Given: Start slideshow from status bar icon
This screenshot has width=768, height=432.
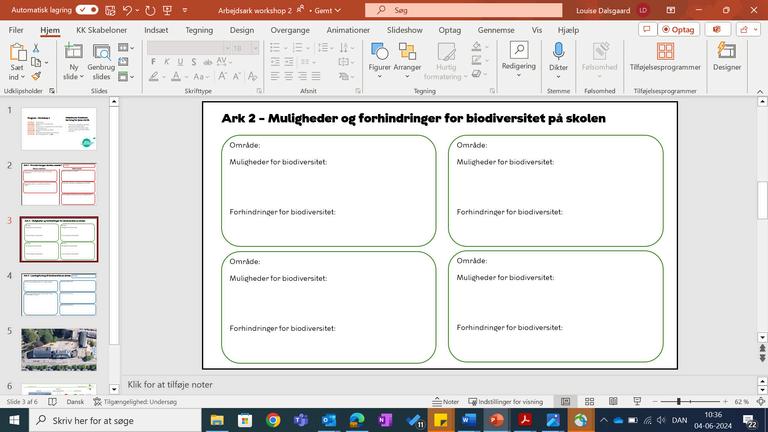Looking at the screenshot, I should pos(637,402).
